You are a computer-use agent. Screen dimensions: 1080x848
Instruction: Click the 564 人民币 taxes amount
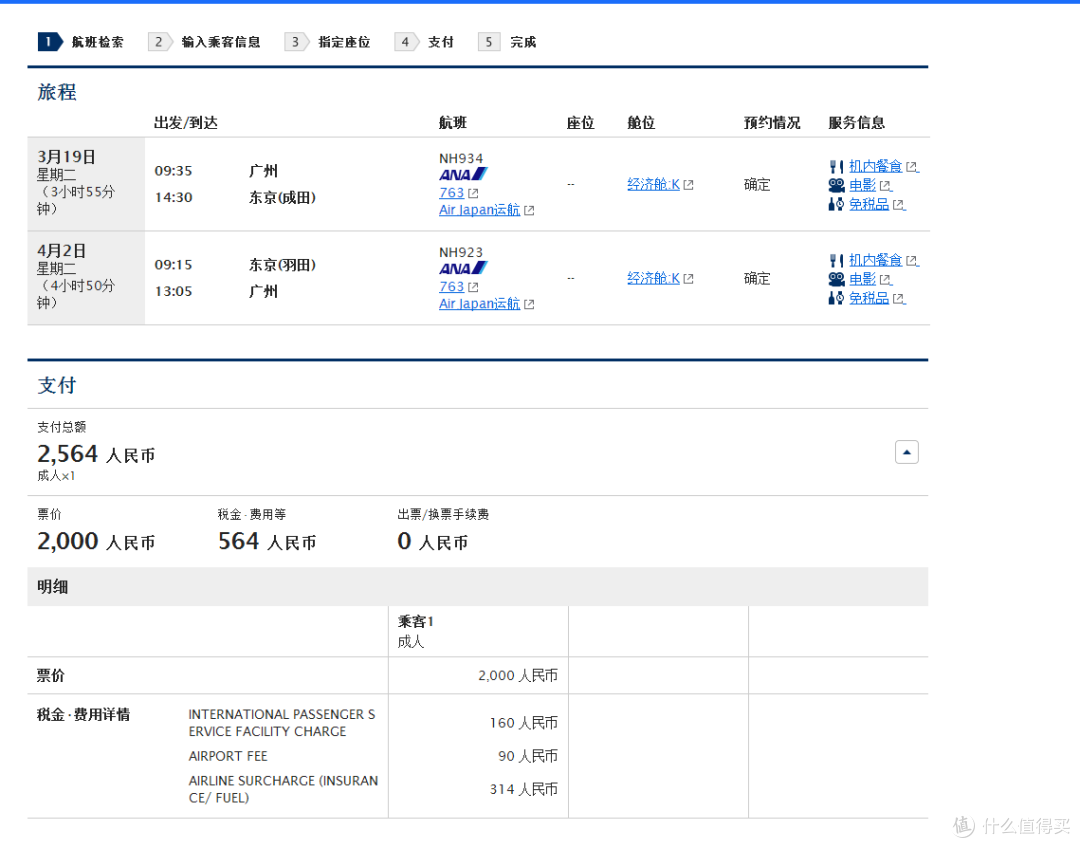click(267, 541)
